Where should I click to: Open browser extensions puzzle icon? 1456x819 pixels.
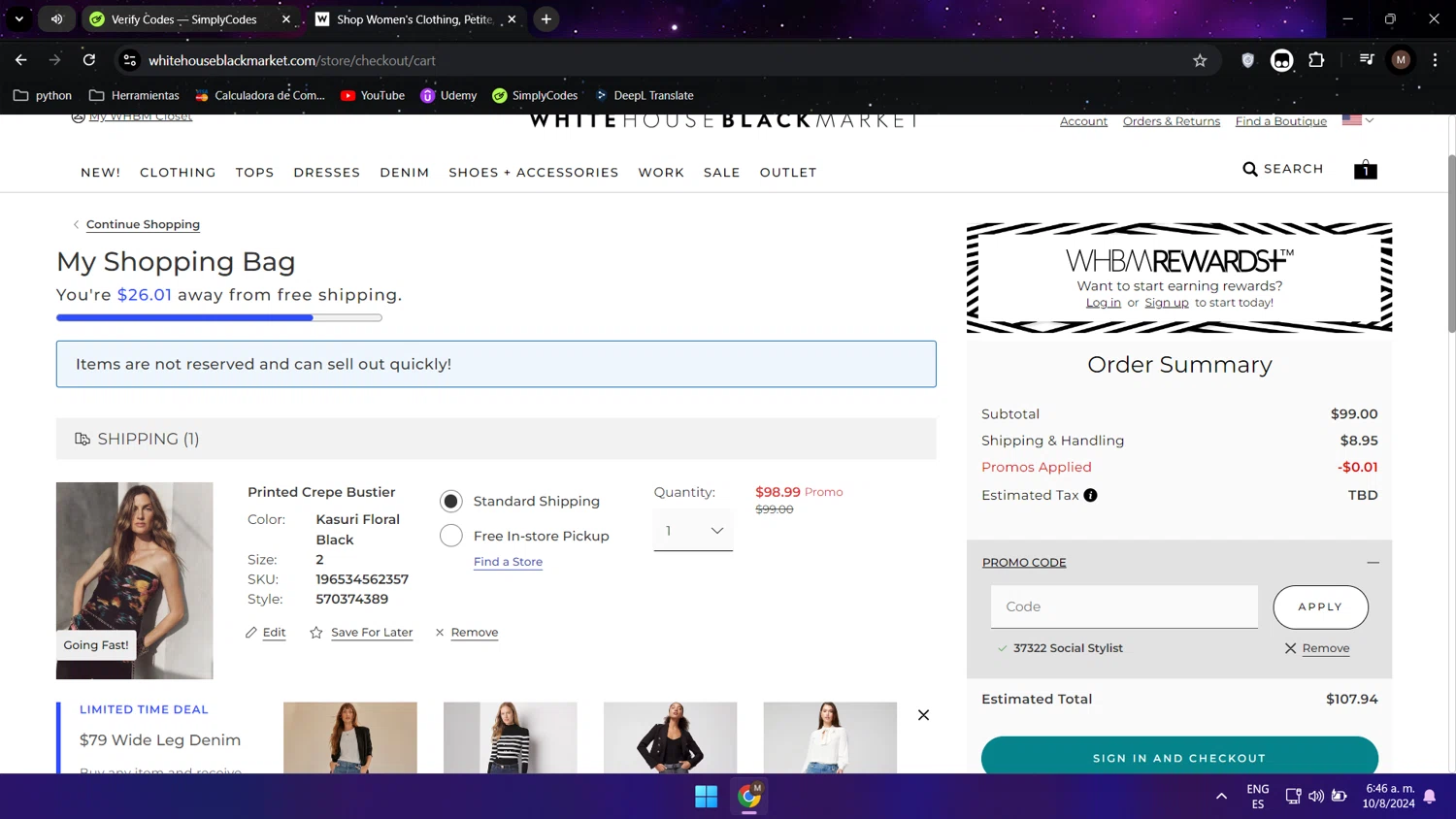click(x=1316, y=60)
